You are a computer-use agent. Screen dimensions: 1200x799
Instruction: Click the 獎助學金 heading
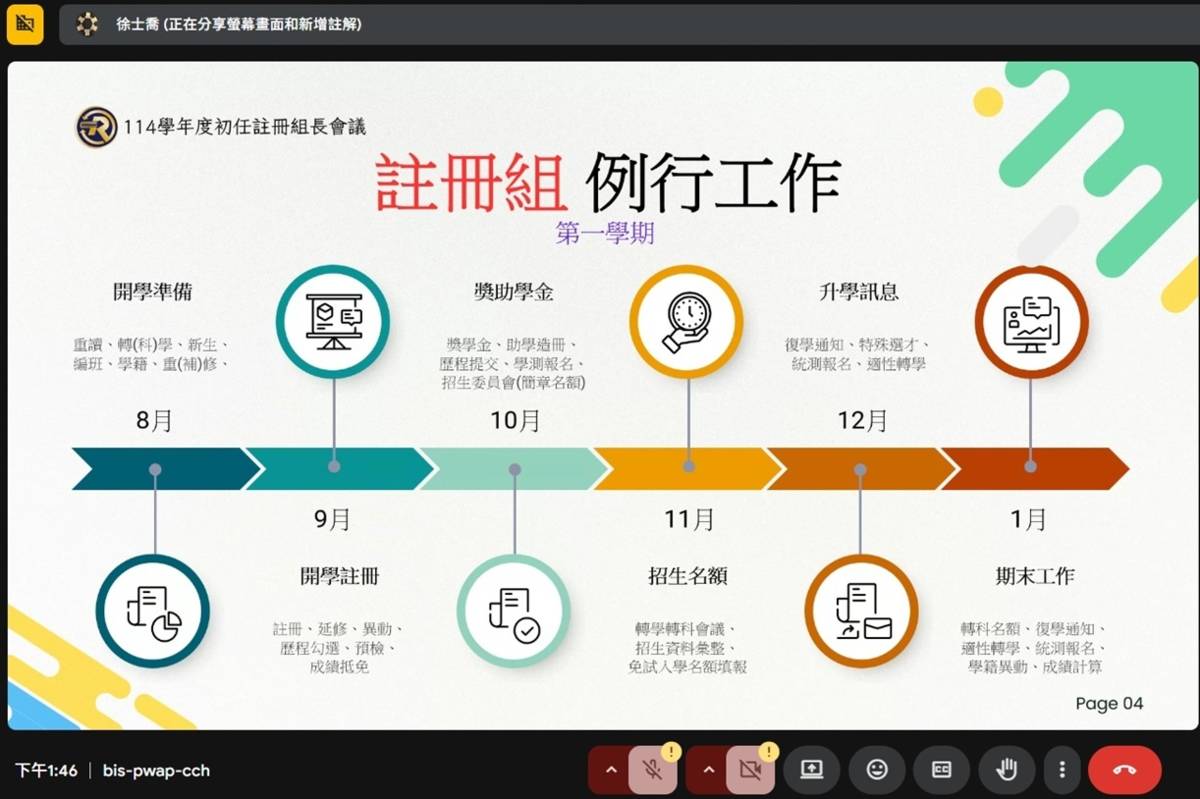click(514, 292)
